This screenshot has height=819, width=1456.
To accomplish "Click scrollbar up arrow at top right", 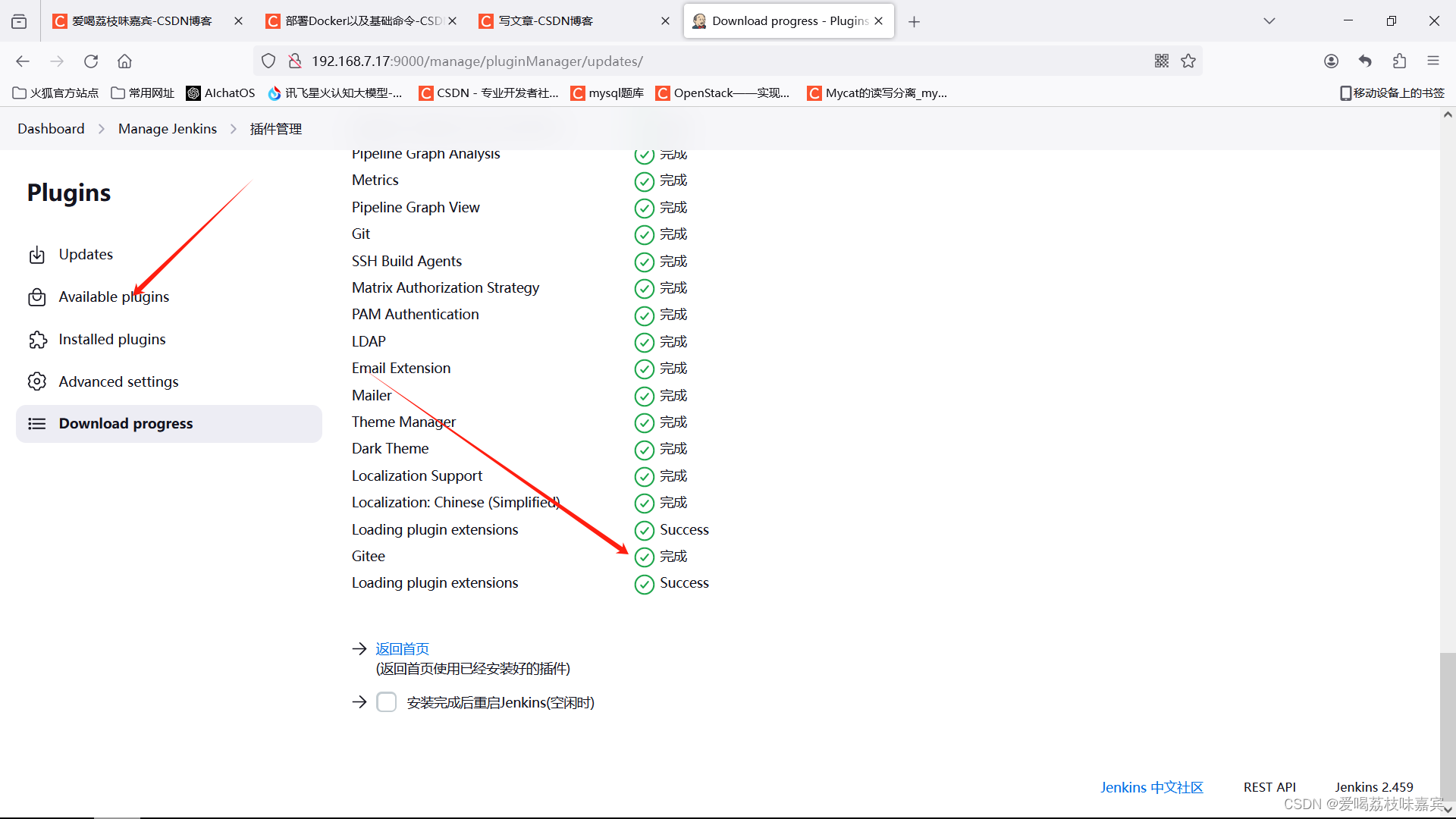I will tap(1448, 115).
